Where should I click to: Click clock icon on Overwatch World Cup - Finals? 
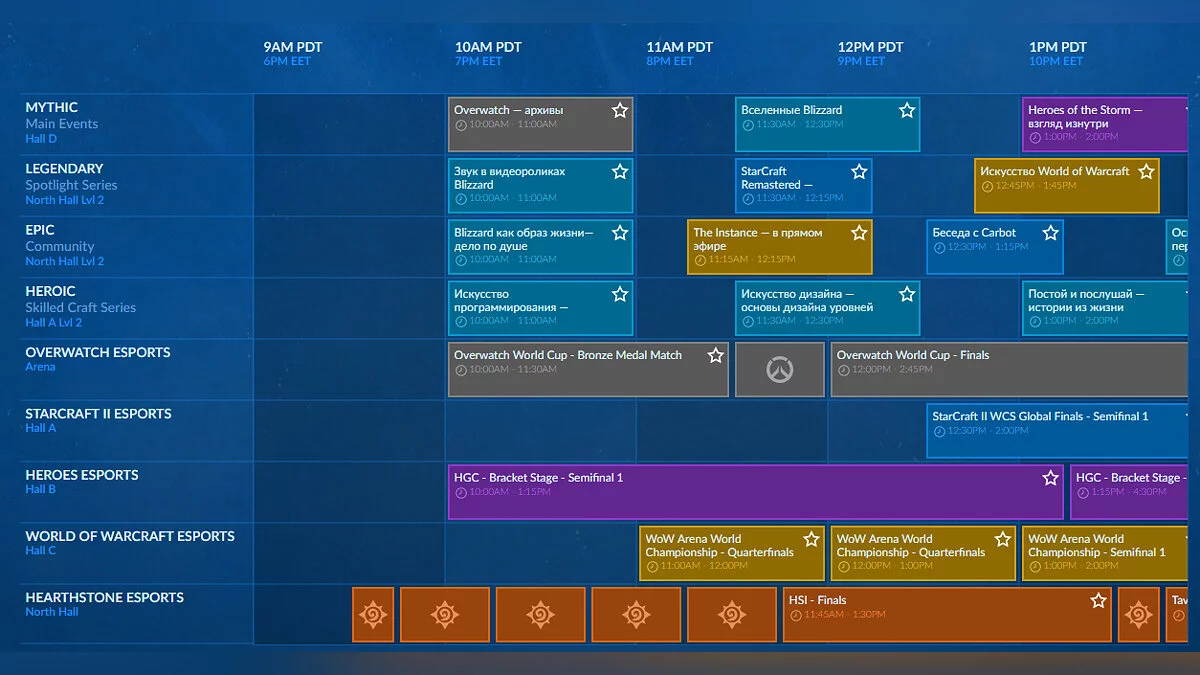click(x=843, y=369)
